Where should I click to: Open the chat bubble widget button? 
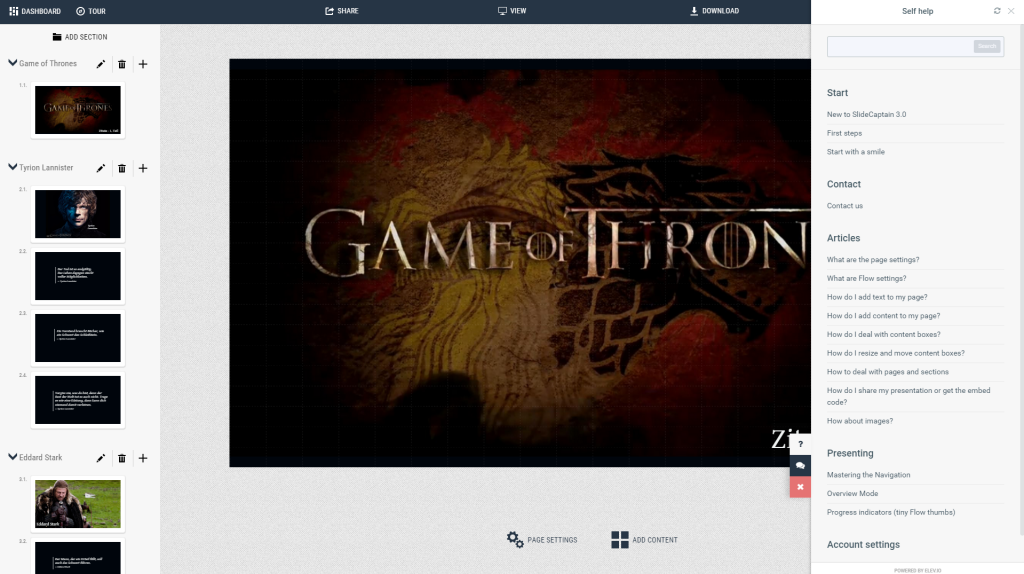800,465
